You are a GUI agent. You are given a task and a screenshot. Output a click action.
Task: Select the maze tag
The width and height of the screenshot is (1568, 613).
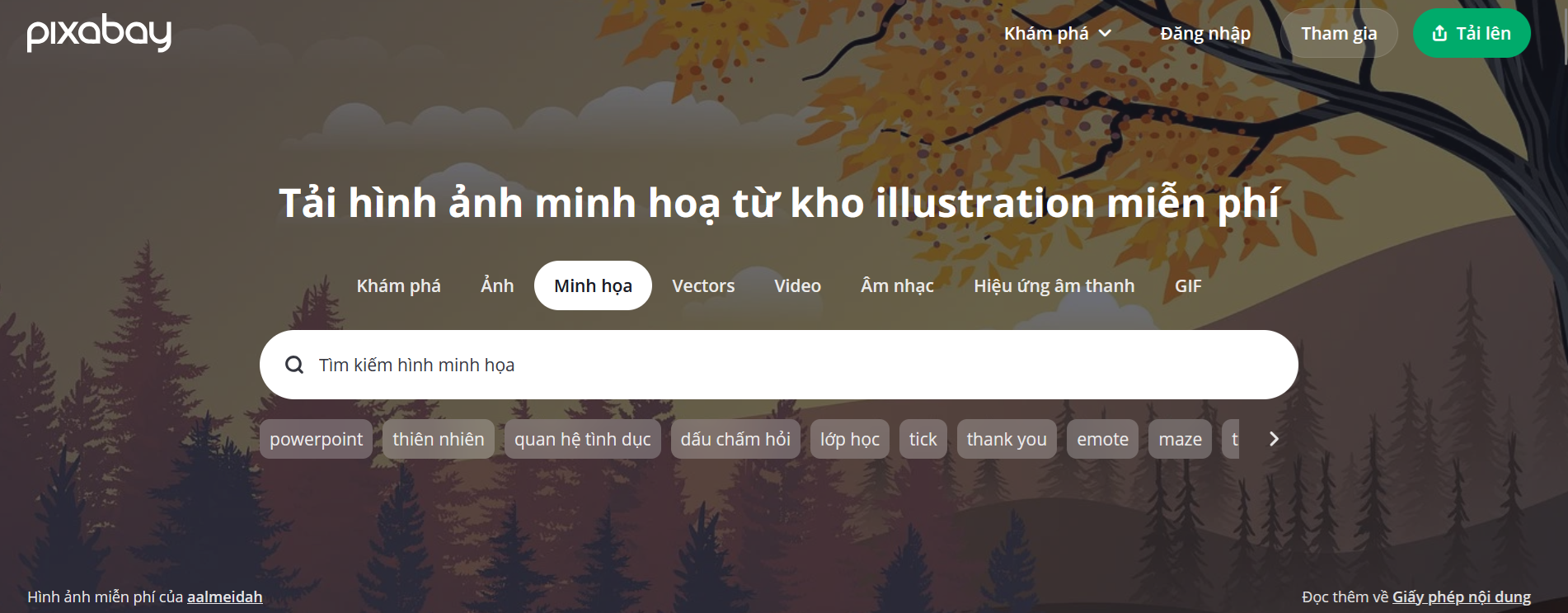pos(1180,439)
